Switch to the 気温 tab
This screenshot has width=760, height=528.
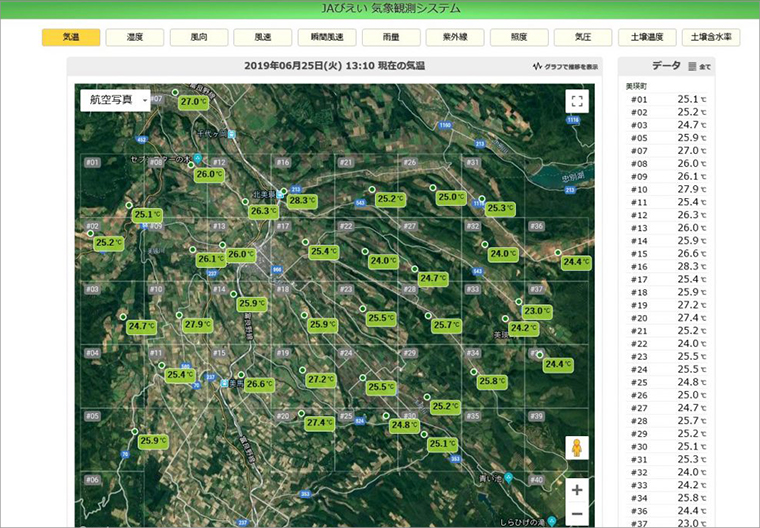(x=71, y=37)
